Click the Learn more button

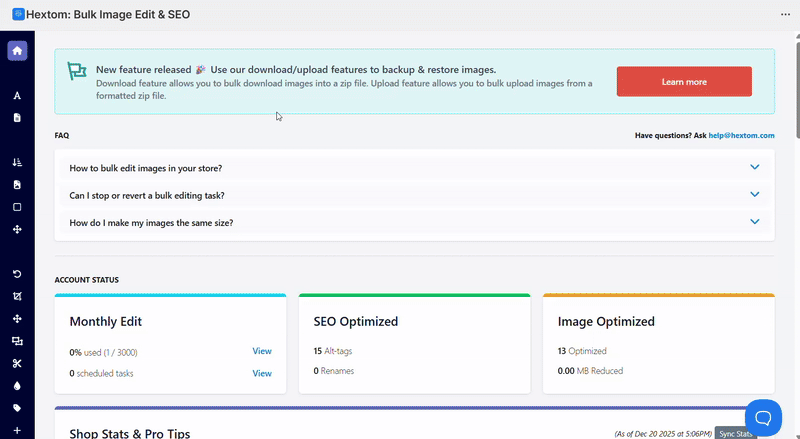click(684, 82)
